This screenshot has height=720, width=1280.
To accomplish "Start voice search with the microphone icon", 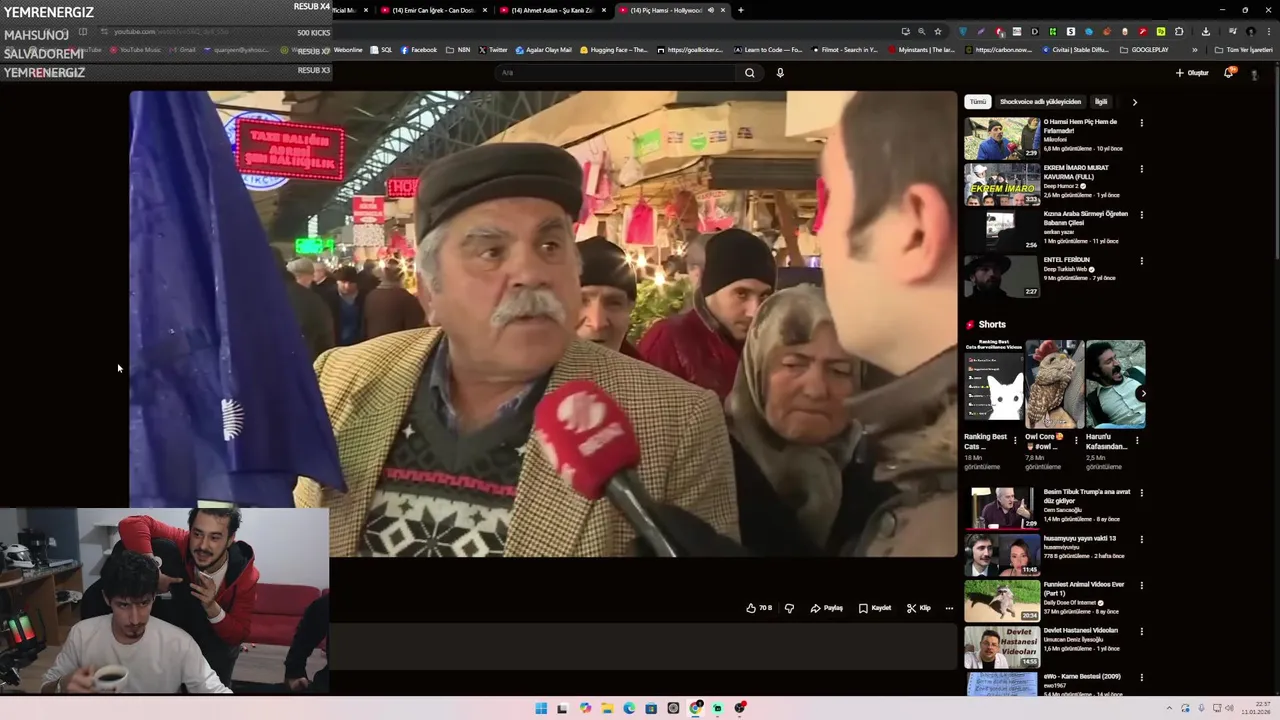I will pos(780,72).
